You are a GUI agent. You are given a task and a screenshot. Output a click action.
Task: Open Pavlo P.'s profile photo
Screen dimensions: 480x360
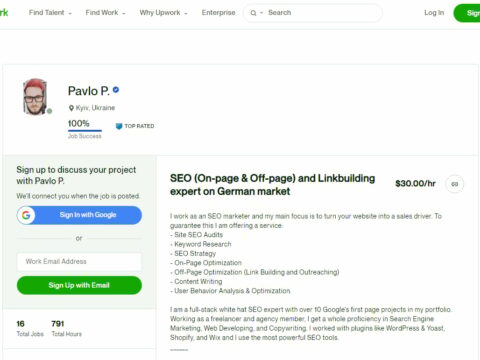click(35, 97)
